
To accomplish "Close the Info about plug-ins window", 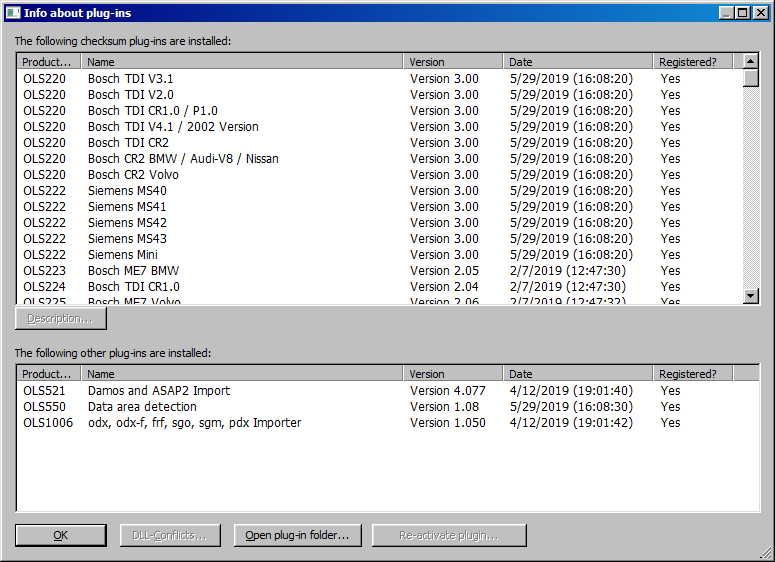I will tap(761, 13).
